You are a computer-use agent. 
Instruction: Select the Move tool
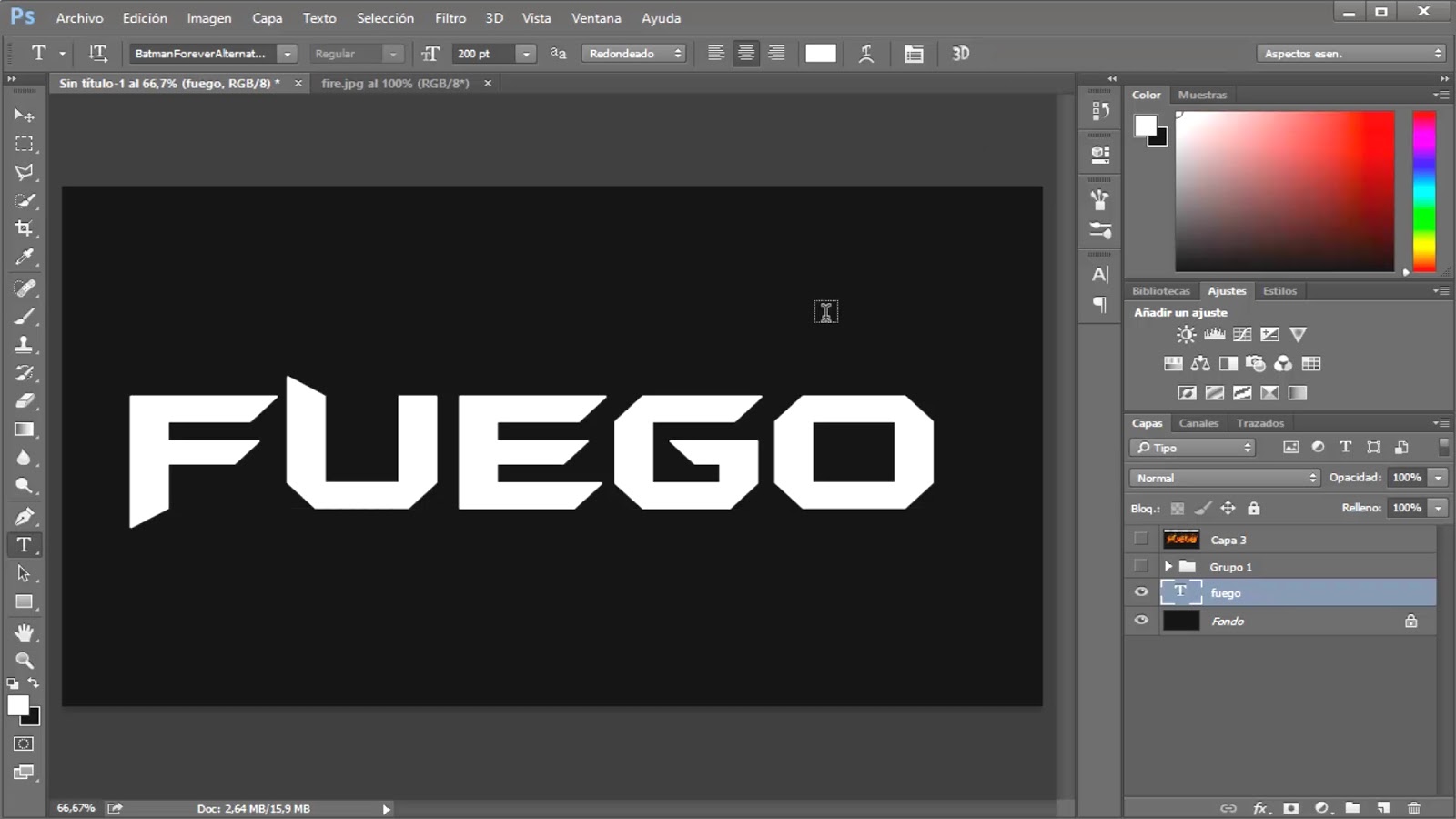click(x=25, y=116)
